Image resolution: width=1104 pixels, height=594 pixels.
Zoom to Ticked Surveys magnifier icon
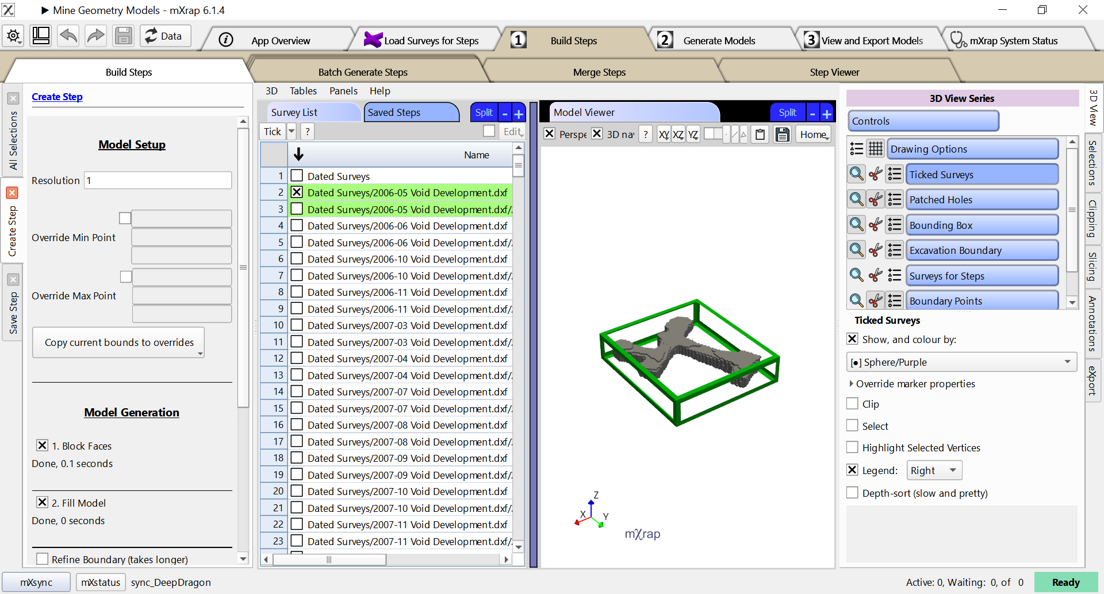click(856, 175)
